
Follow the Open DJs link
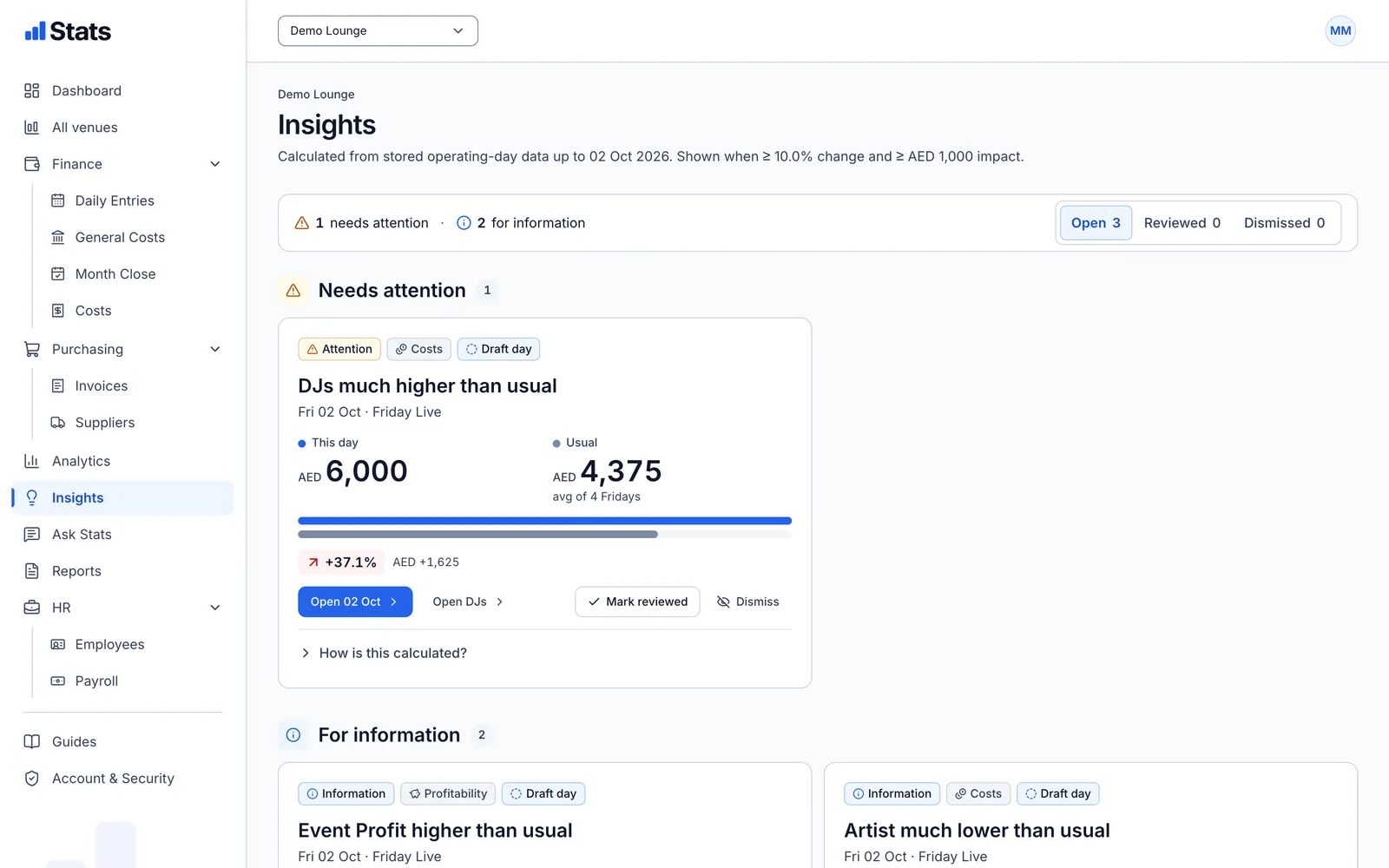point(468,602)
